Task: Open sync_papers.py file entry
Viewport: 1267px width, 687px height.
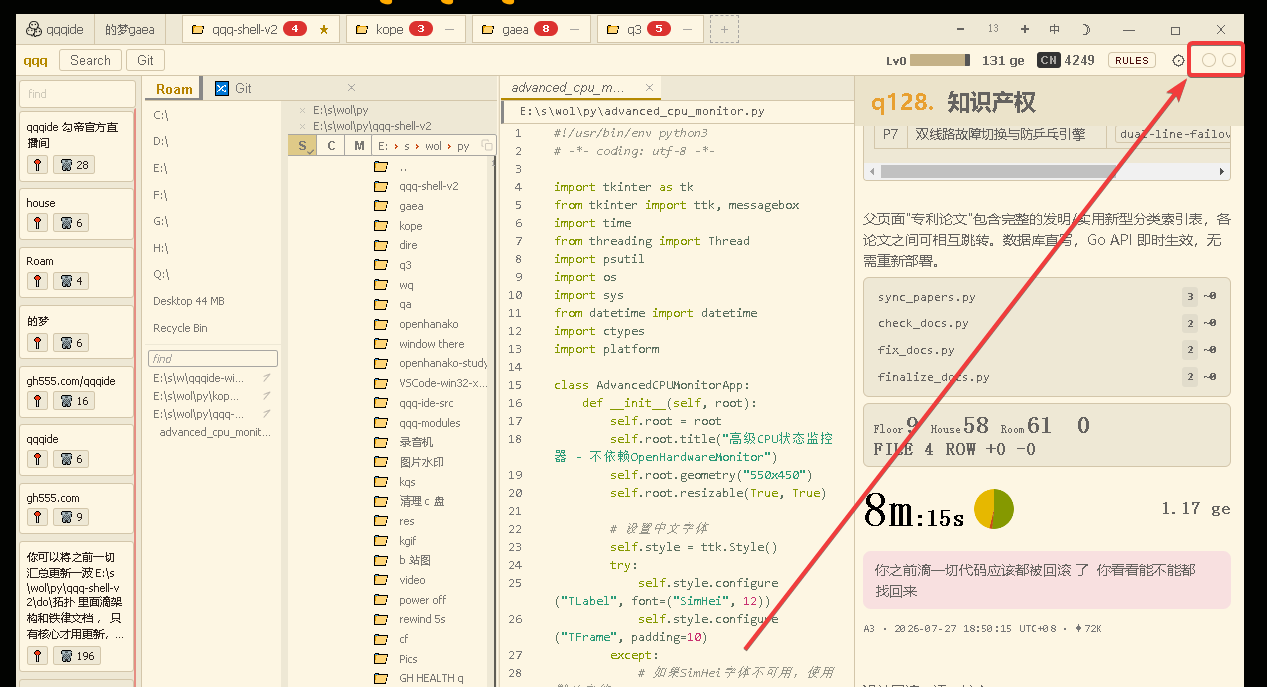Action: tap(926, 297)
